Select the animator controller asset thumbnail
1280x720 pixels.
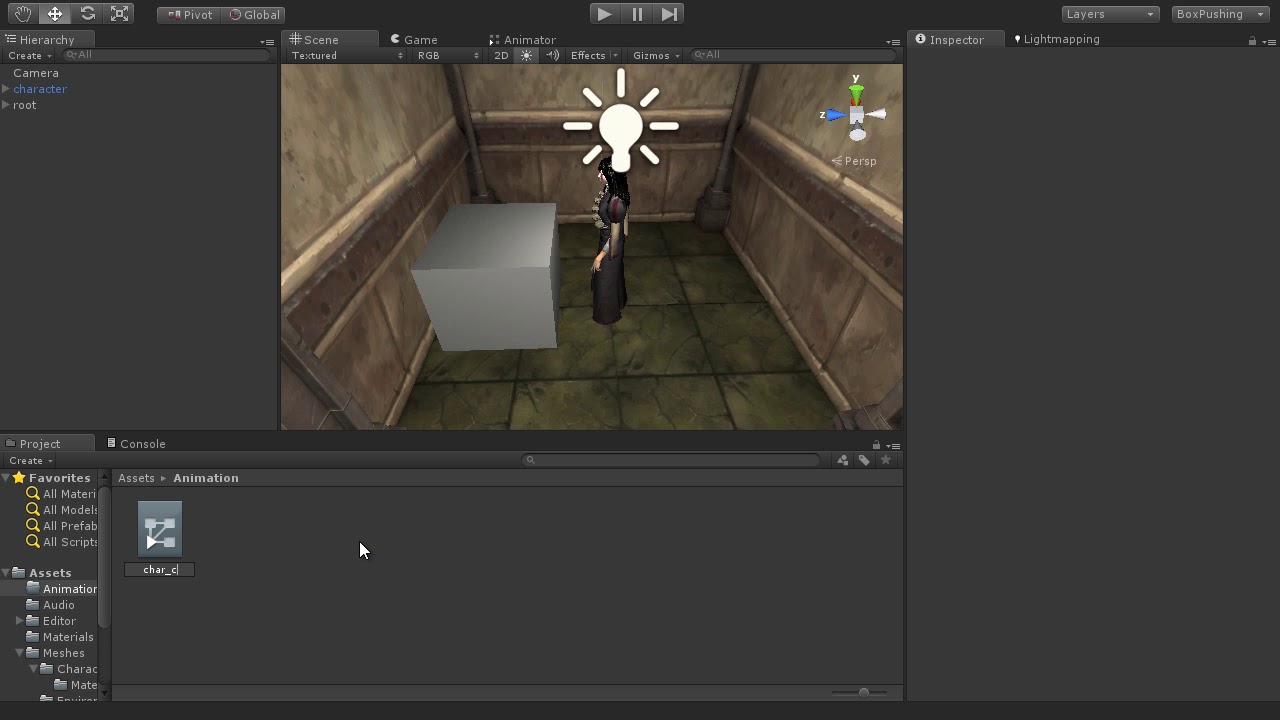(160, 530)
